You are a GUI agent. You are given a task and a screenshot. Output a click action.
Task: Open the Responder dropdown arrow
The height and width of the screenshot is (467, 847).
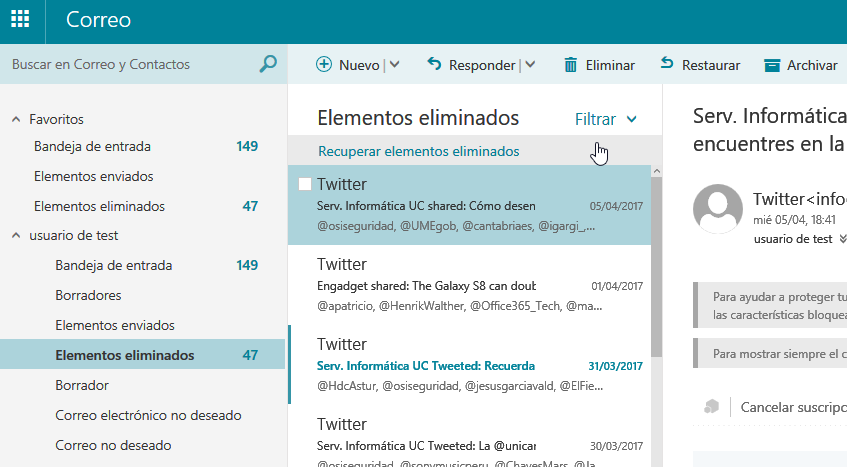(x=530, y=64)
